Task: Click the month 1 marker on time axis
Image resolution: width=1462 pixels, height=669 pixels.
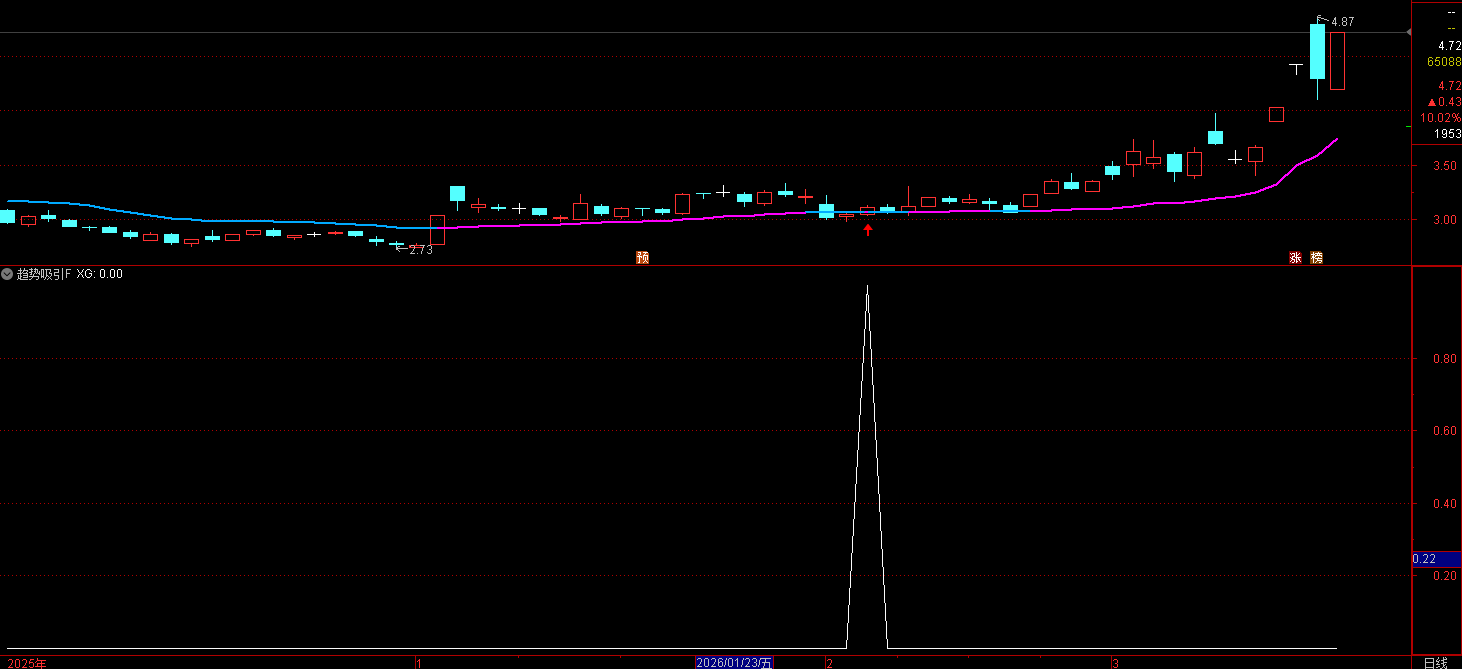Action: tap(418, 663)
